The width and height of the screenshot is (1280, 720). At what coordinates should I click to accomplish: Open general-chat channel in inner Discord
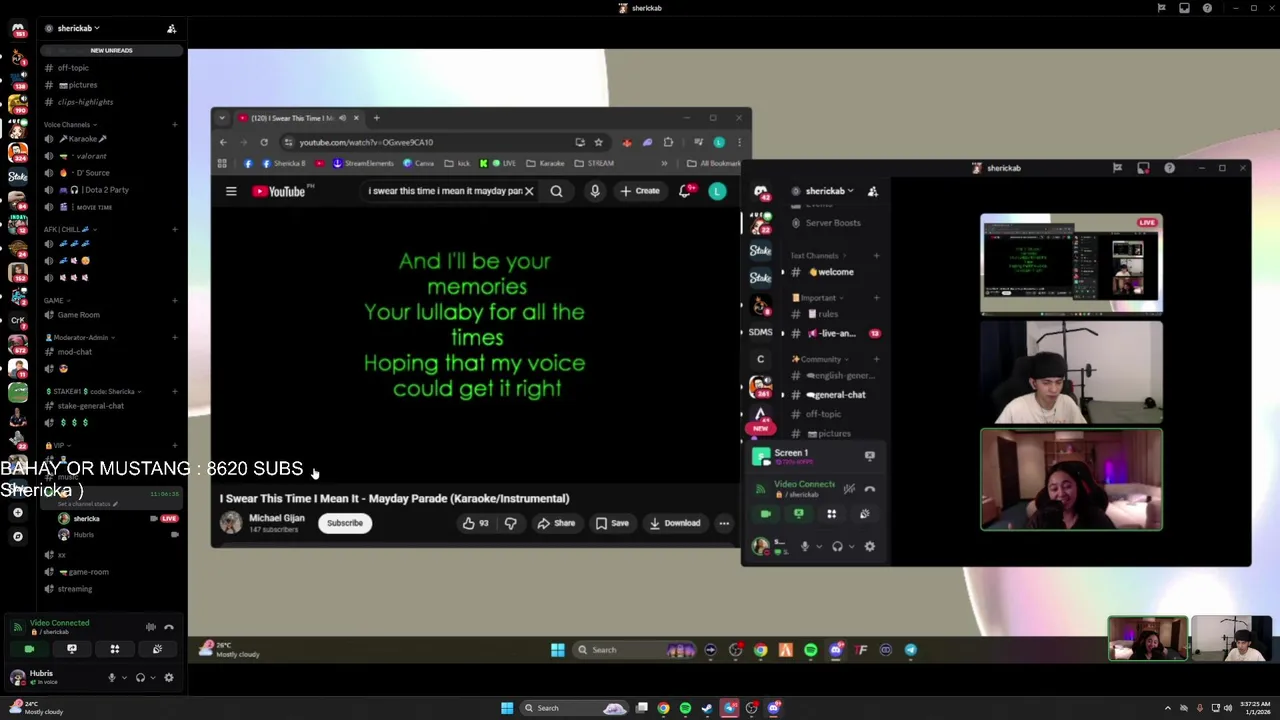(836, 395)
